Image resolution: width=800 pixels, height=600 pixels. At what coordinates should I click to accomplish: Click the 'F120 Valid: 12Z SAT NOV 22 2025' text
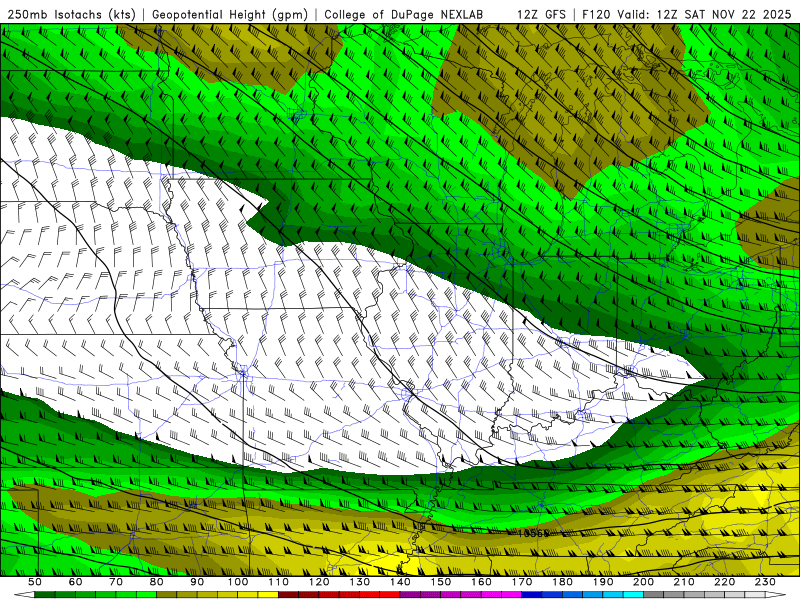tap(686, 15)
